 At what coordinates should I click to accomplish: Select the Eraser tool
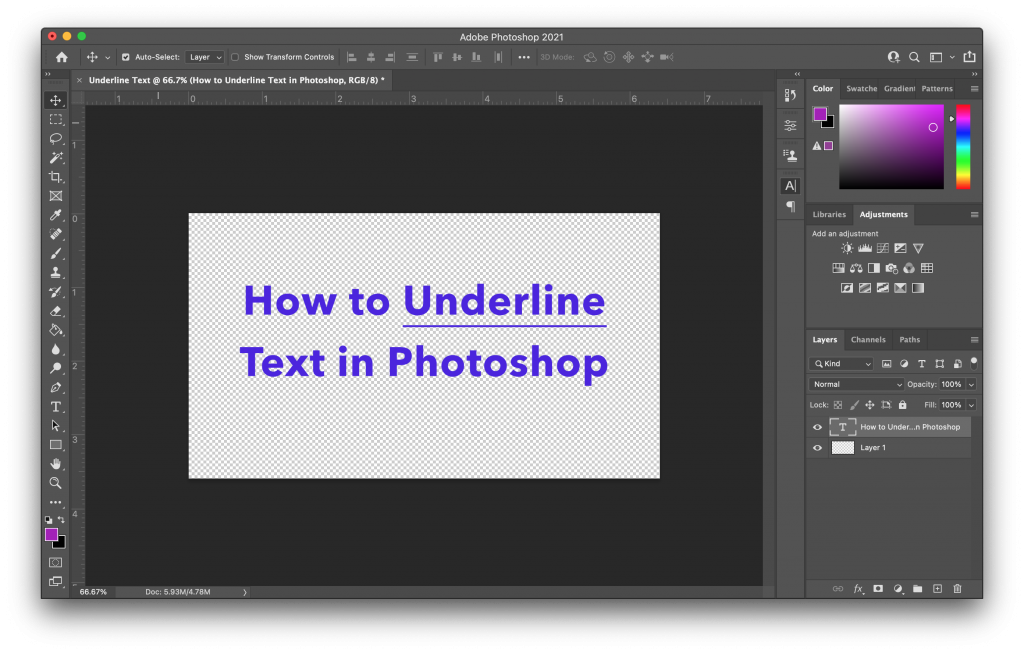(x=56, y=311)
